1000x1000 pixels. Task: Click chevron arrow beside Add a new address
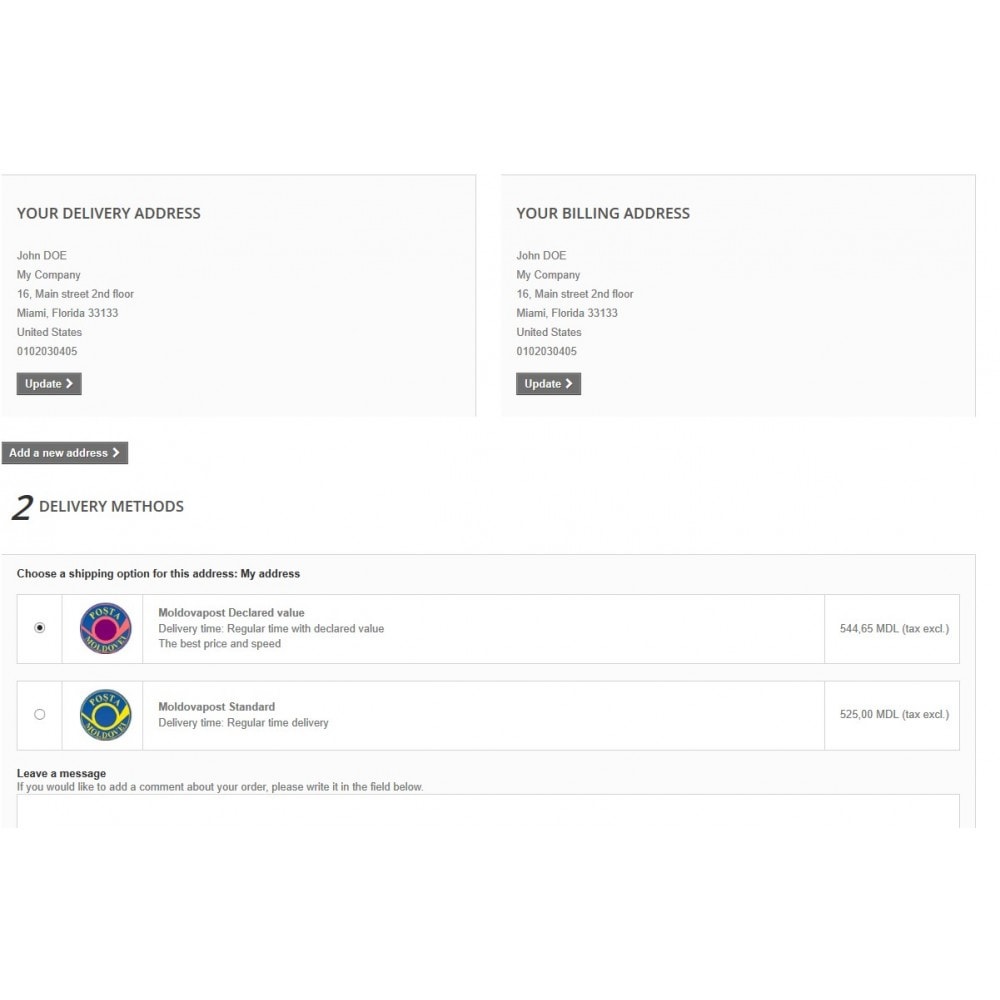click(116, 452)
